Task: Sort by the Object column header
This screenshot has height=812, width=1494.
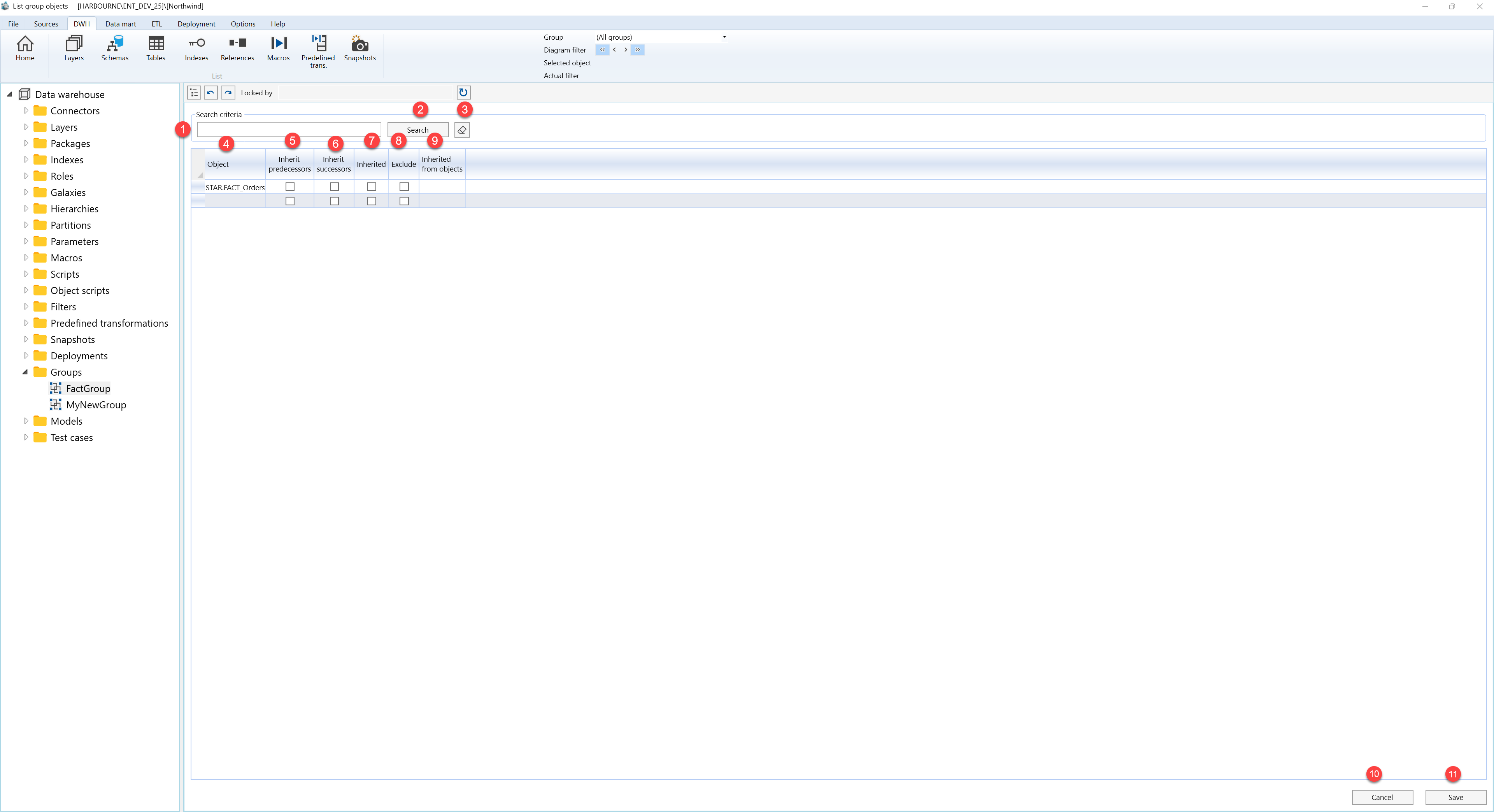Action: (x=235, y=164)
